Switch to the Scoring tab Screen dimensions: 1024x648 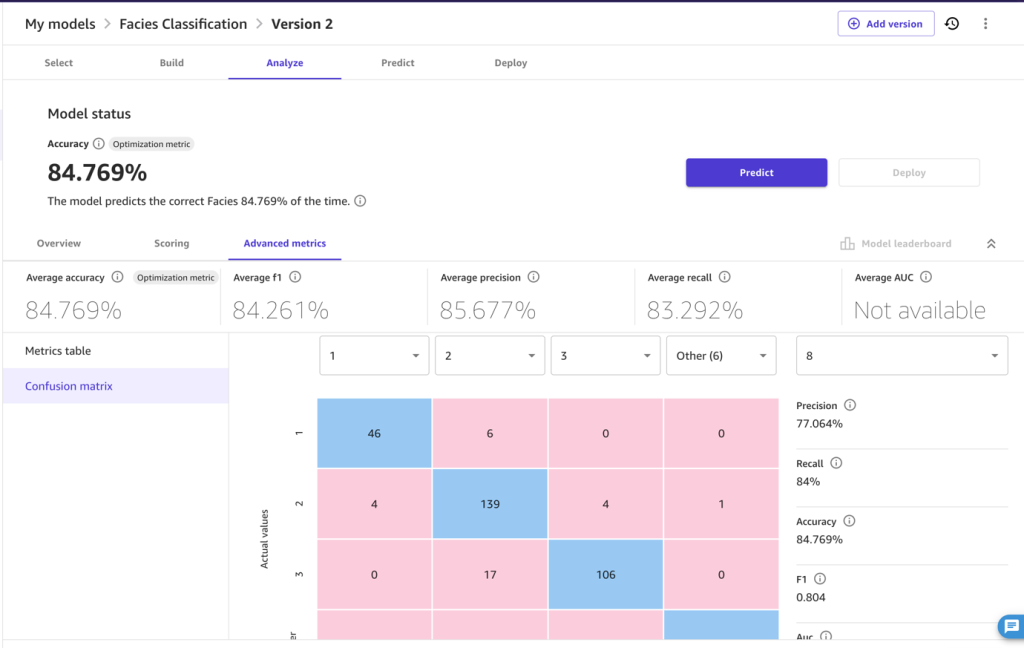tap(172, 243)
